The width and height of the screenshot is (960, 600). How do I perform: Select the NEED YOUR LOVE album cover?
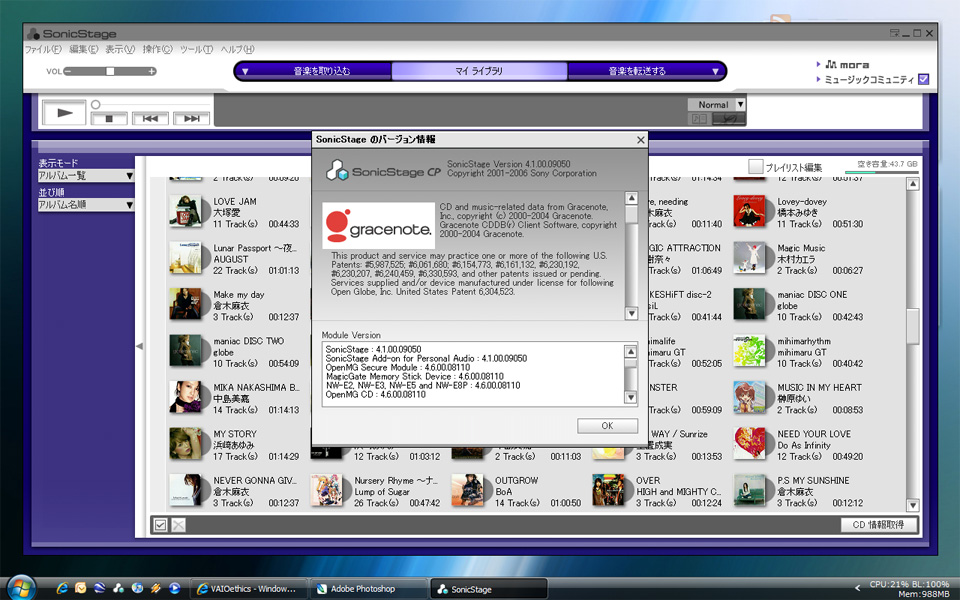pos(749,444)
